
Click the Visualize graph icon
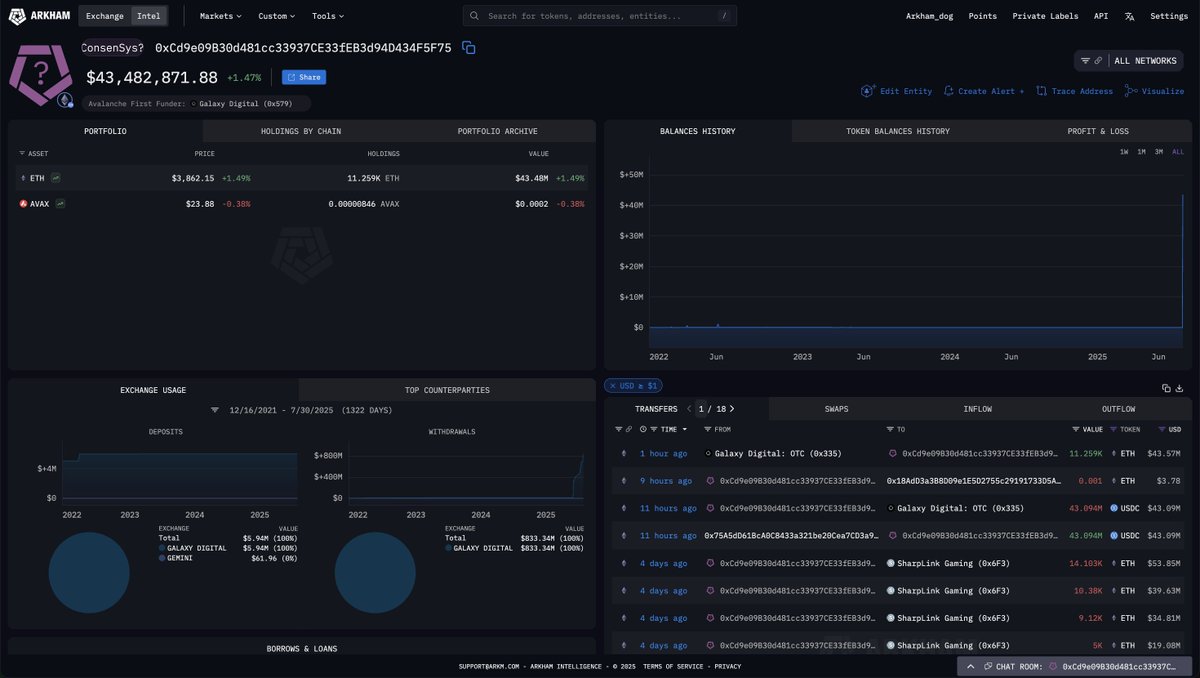coord(1131,91)
